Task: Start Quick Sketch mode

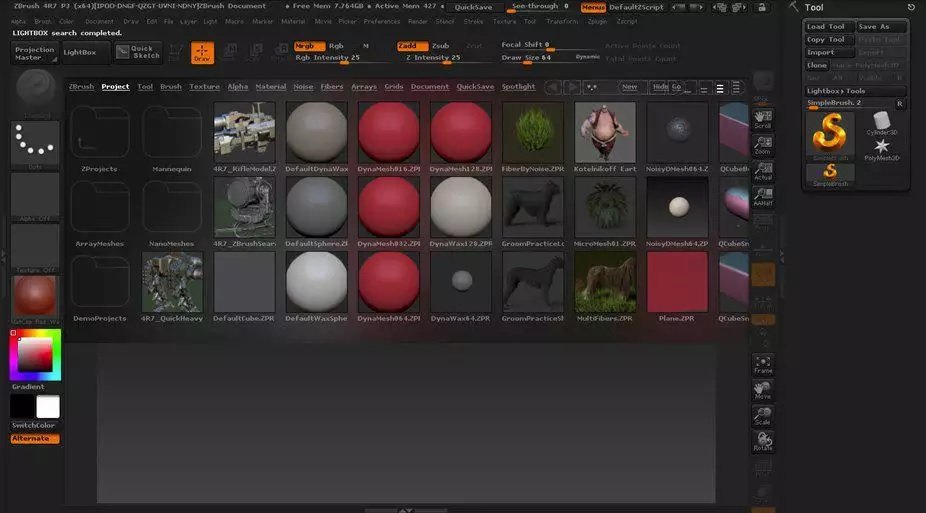Action: (139, 53)
